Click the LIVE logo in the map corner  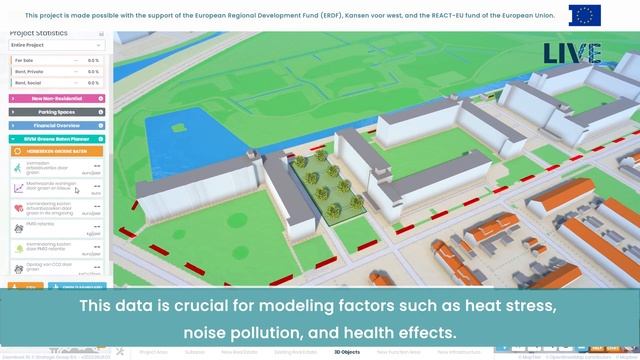click(572, 53)
